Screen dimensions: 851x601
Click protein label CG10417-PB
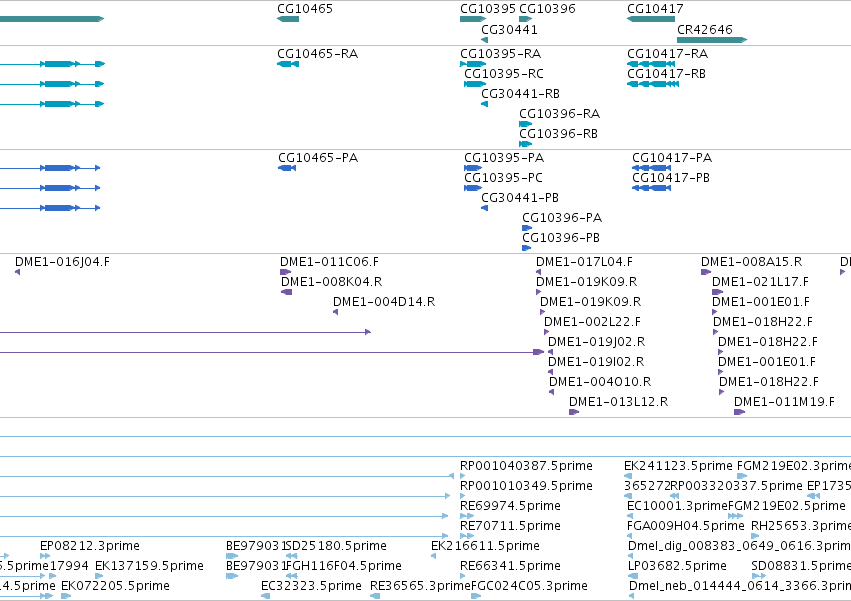(x=671, y=178)
